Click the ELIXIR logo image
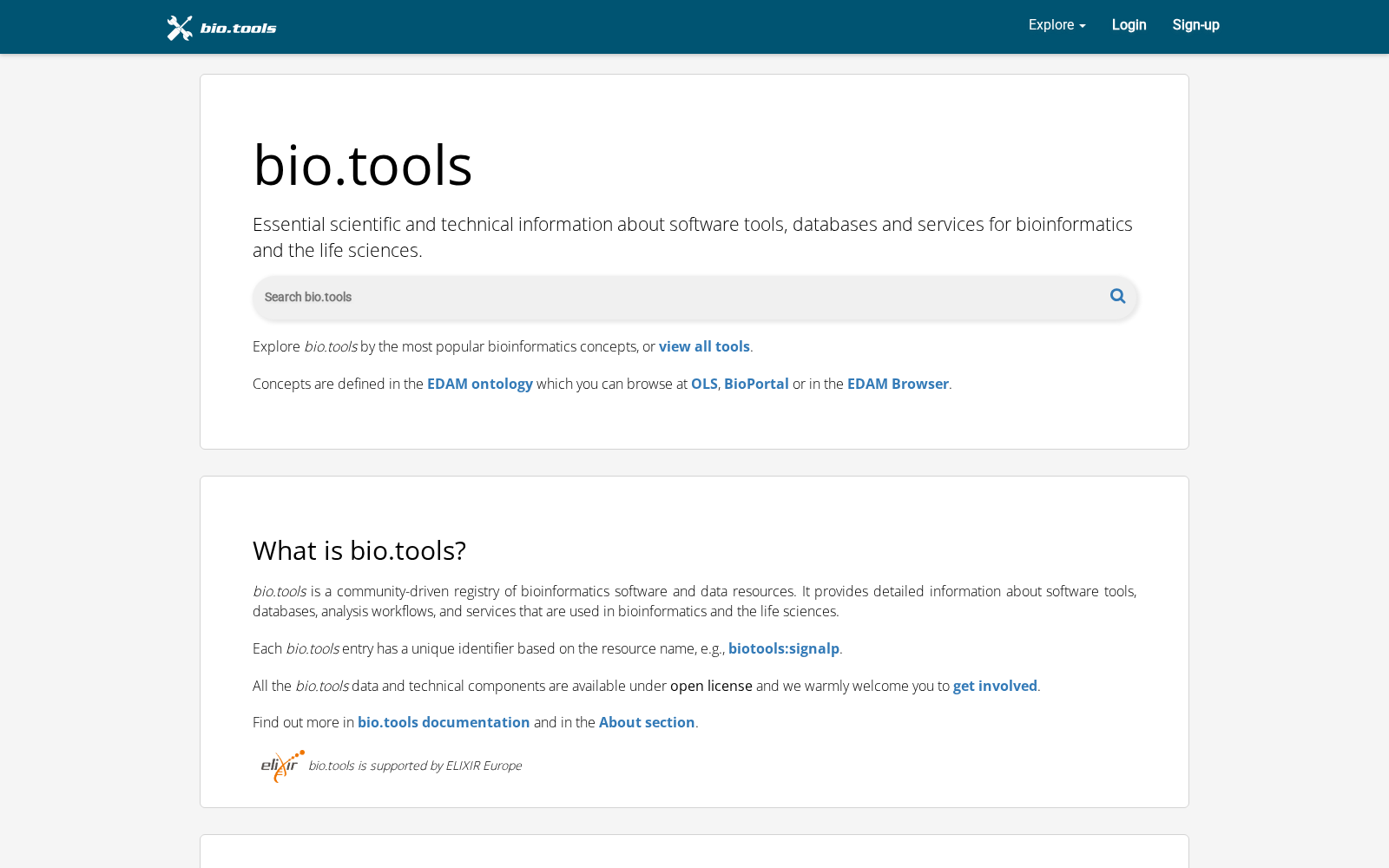 pyautogui.click(x=283, y=766)
